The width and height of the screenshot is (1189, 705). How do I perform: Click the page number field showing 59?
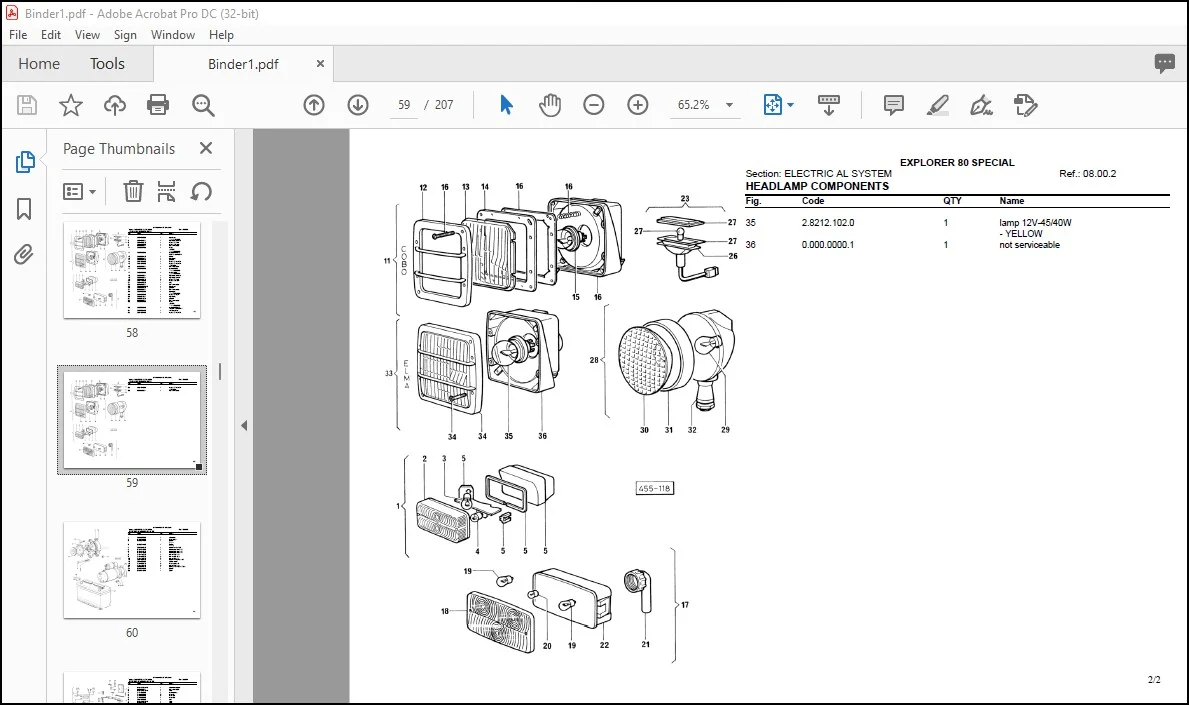[404, 105]
